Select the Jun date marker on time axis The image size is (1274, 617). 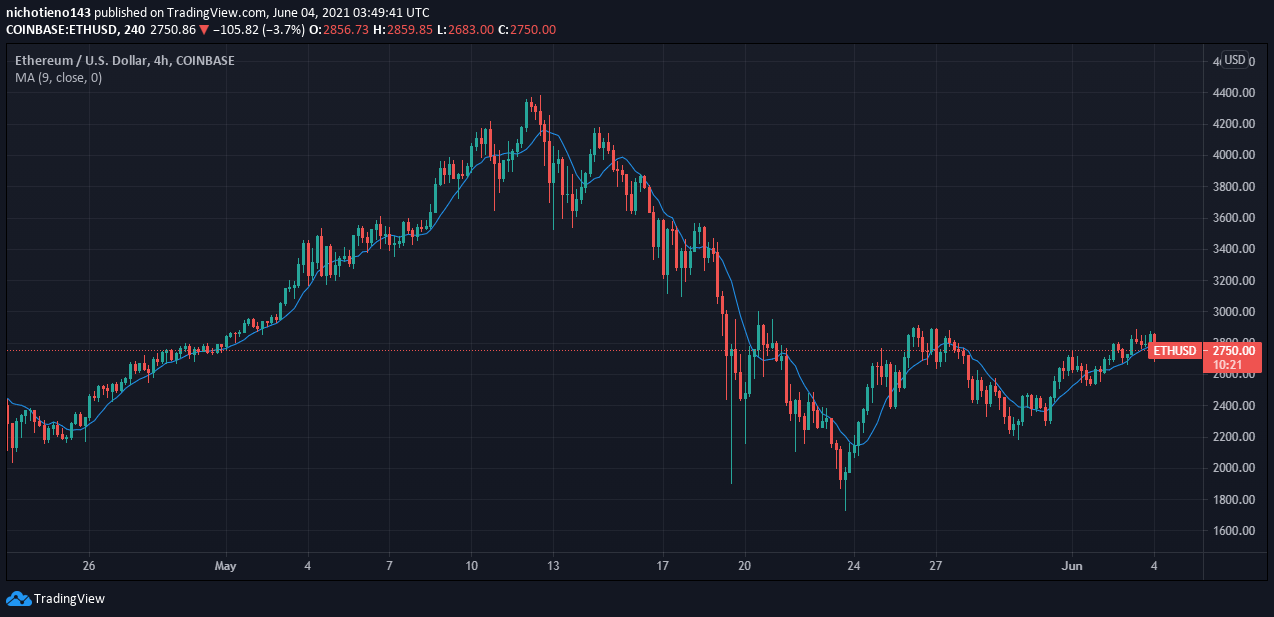tap(1071, 565)
